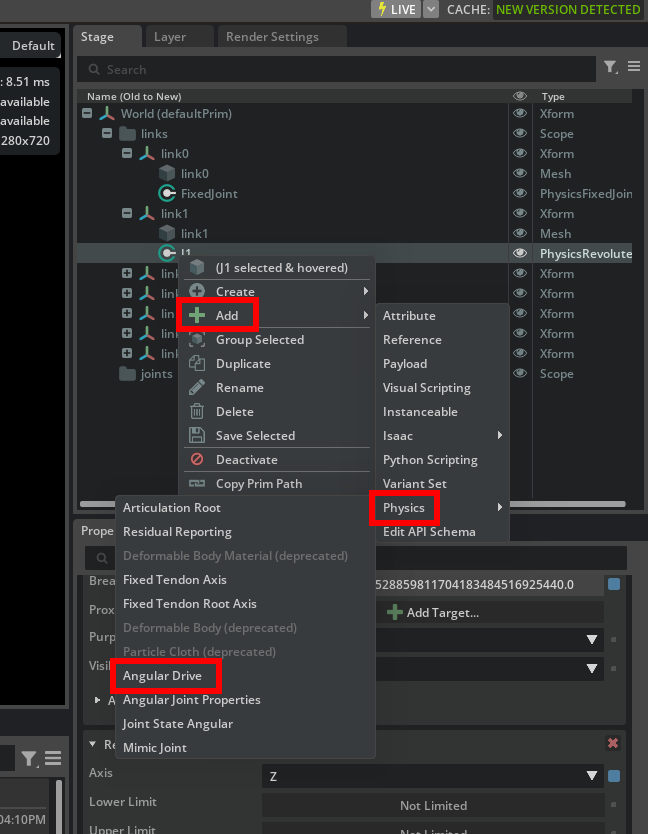The width and height of the screenshot is (648, 834).
Task: Toggle visibility of the J1 revolute joint
Action: 520,254
